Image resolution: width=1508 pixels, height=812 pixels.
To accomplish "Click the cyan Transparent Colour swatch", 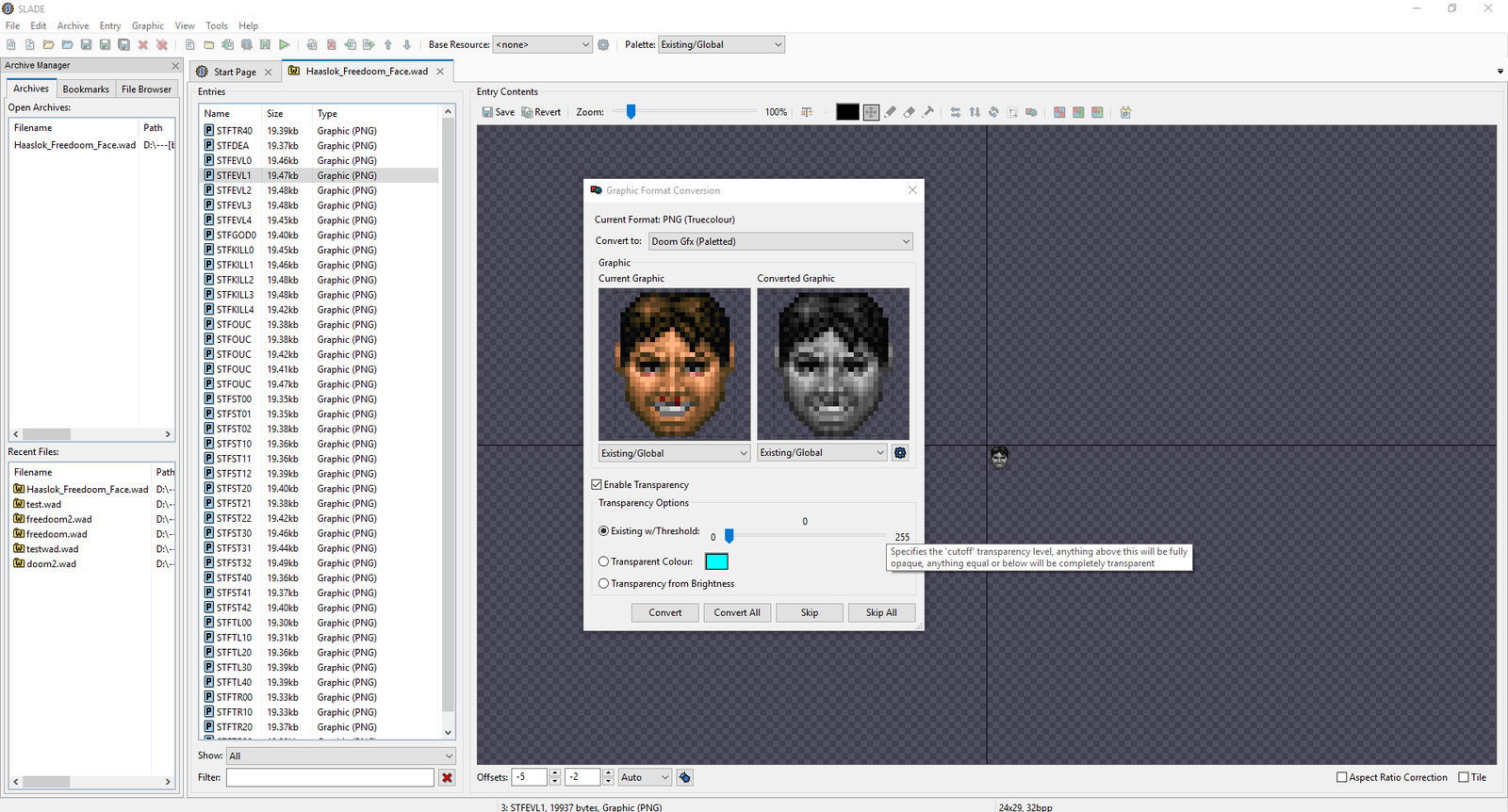I will [x=716, y=561].
